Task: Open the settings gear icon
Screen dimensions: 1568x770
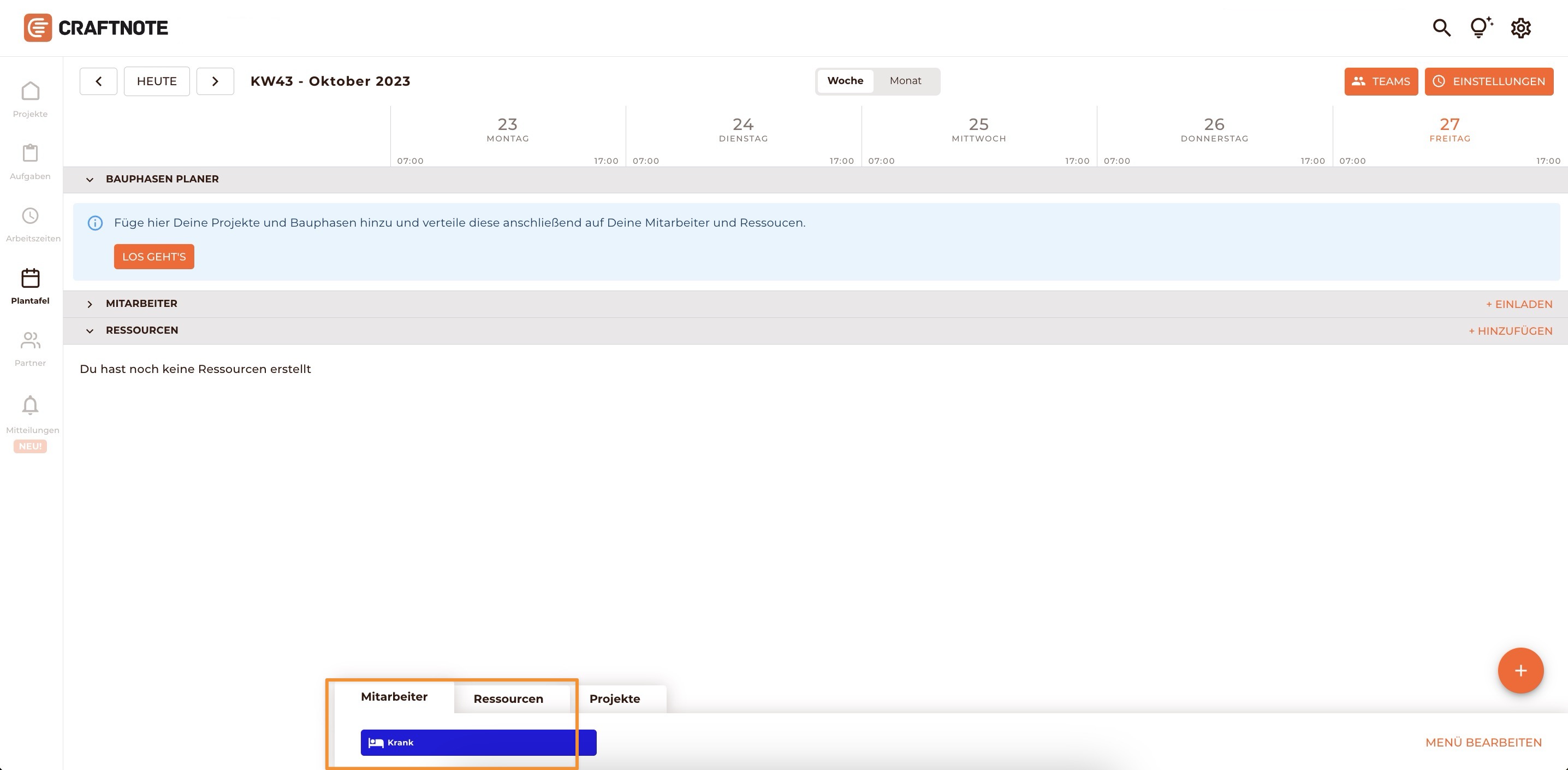Action: (1521, 28)
